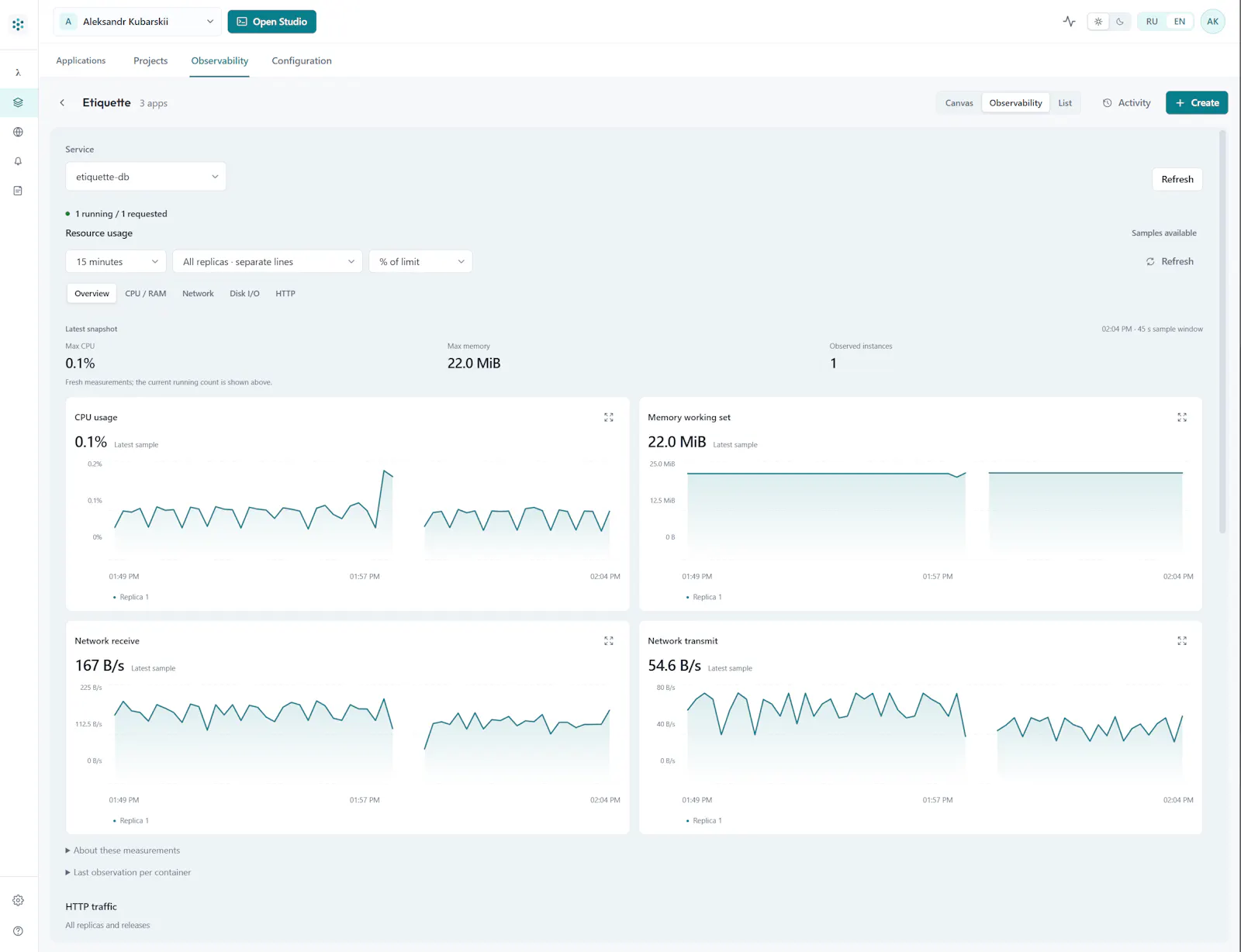This screenshot has height=952, width=1241.
Task: Expand the Memory working set chart
Action: coord(1182,417)
